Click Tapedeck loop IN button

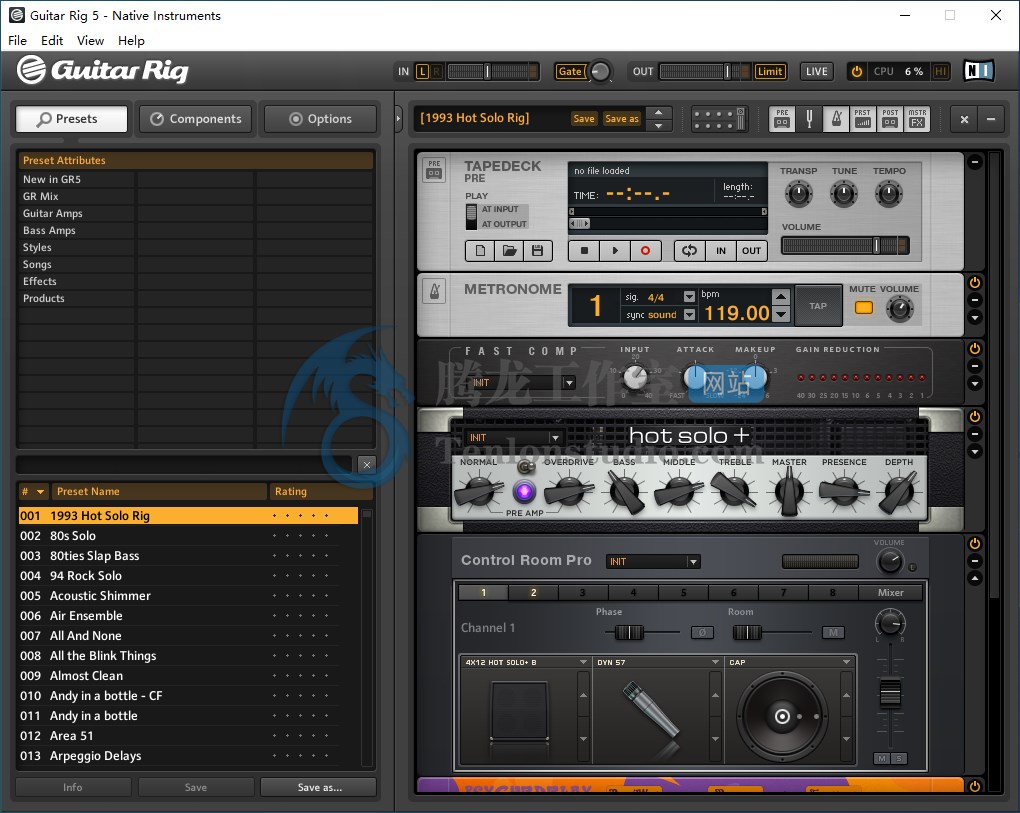tap(721, 250)
